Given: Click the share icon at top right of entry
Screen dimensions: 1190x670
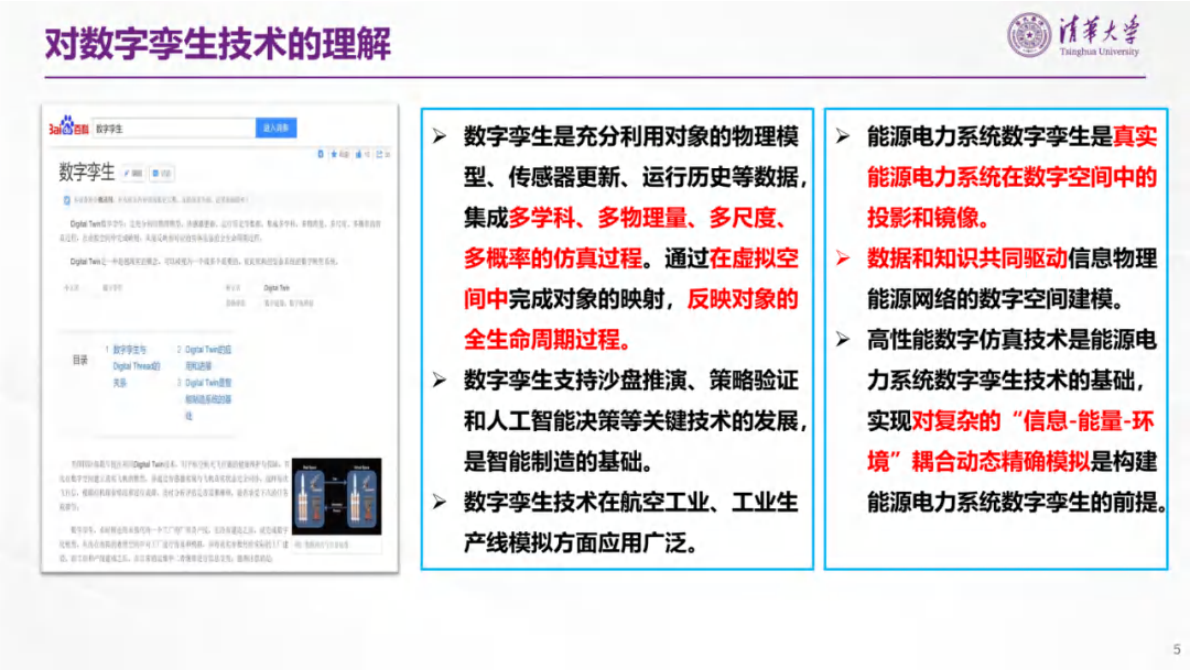Looking at the screenshot, I should point(380,154).
